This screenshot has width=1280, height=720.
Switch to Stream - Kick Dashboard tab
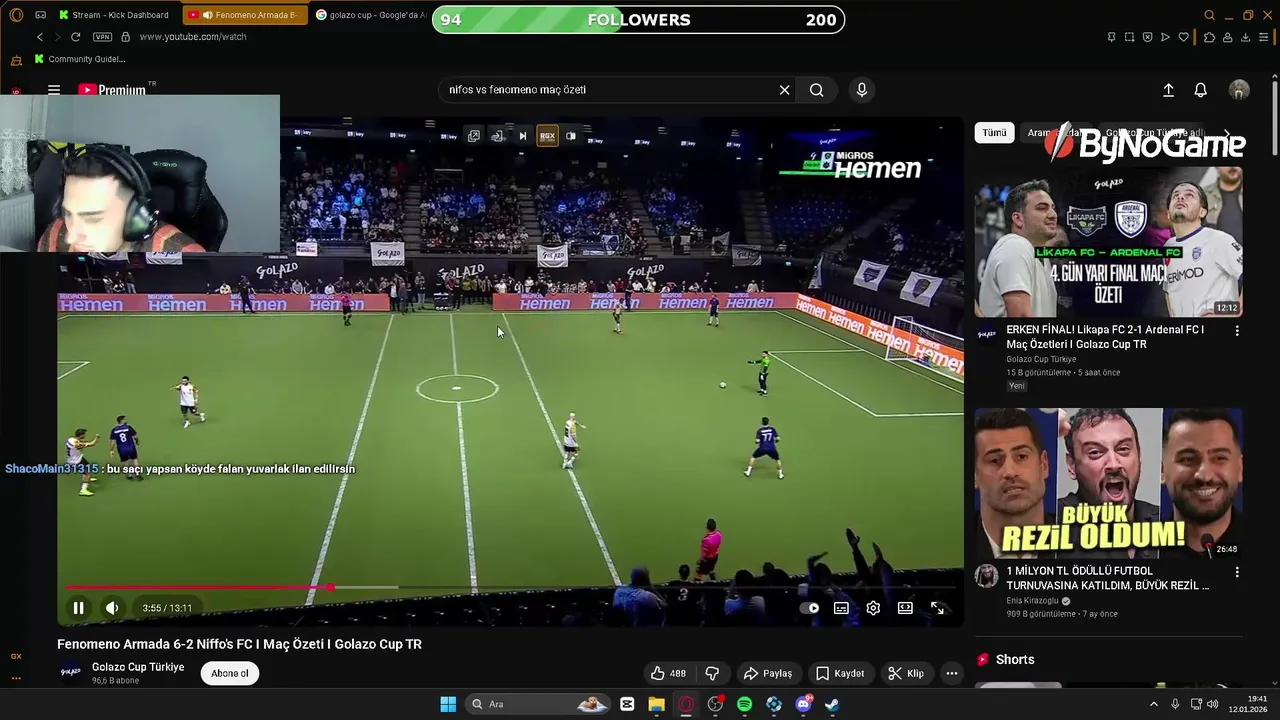pyautogui.click(x=114, y=15)
